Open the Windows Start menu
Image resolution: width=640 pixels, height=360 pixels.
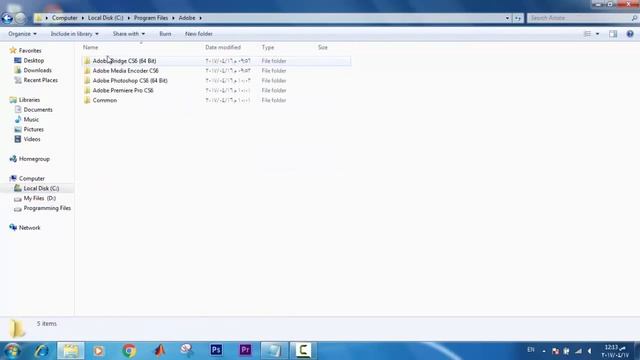pyautogui.click(x=12, y=351)
